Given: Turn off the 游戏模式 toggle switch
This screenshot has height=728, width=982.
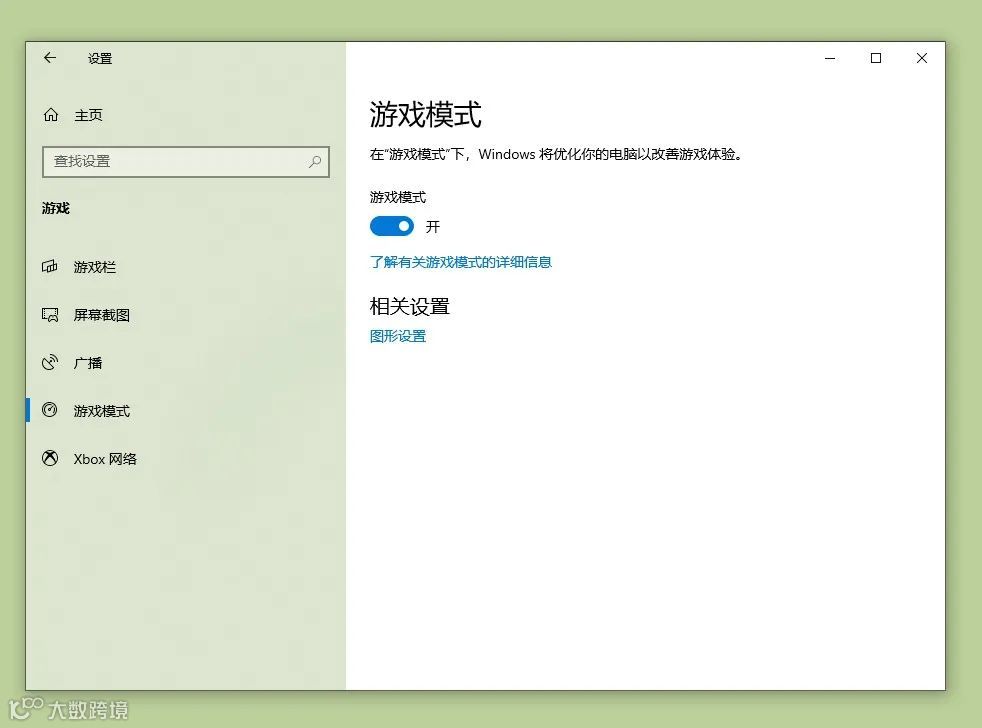Looking at the screenshot, I should [x=391, y=226].
